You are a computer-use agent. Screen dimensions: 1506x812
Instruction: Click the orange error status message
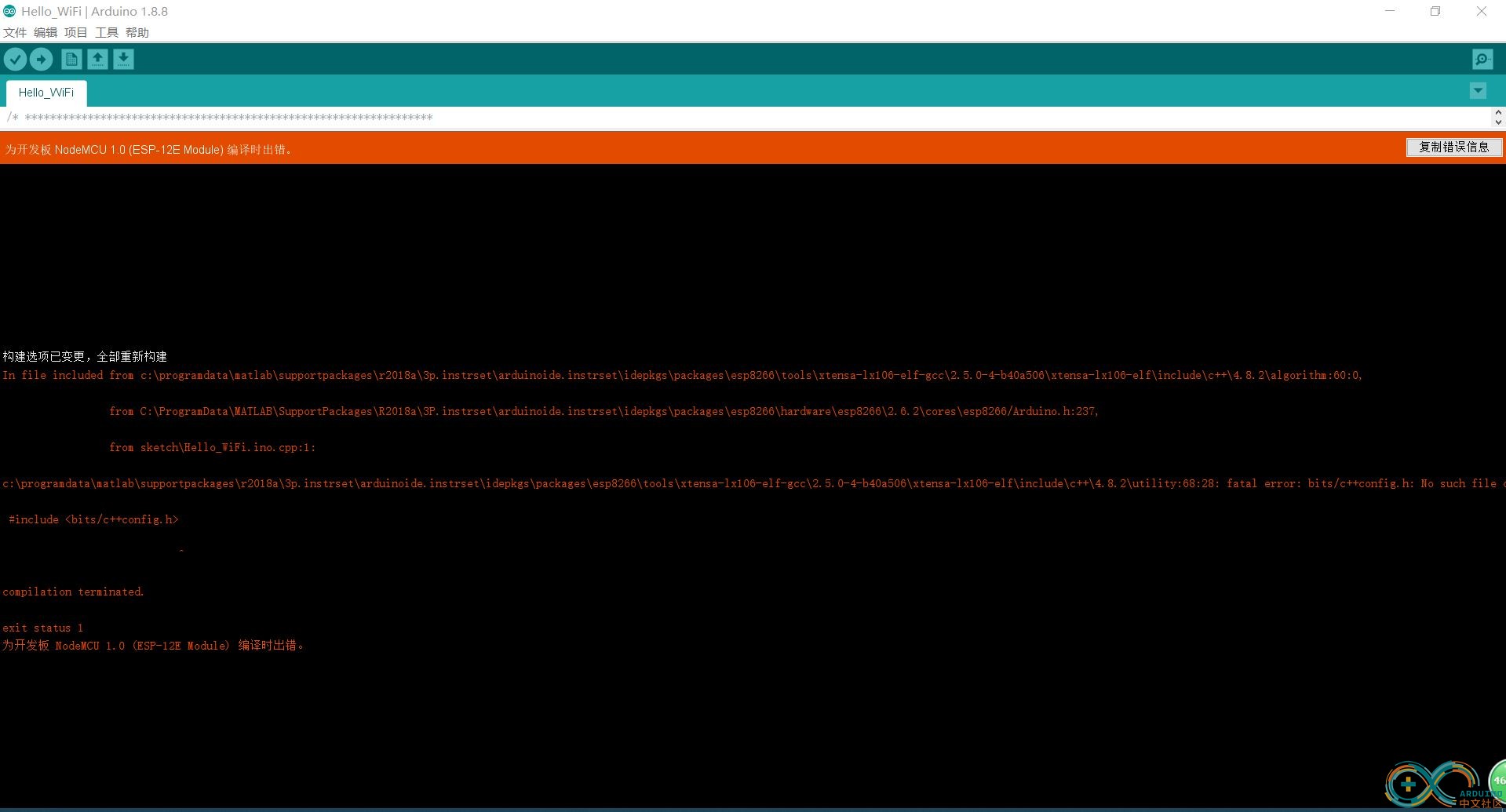tap(148, 149)
